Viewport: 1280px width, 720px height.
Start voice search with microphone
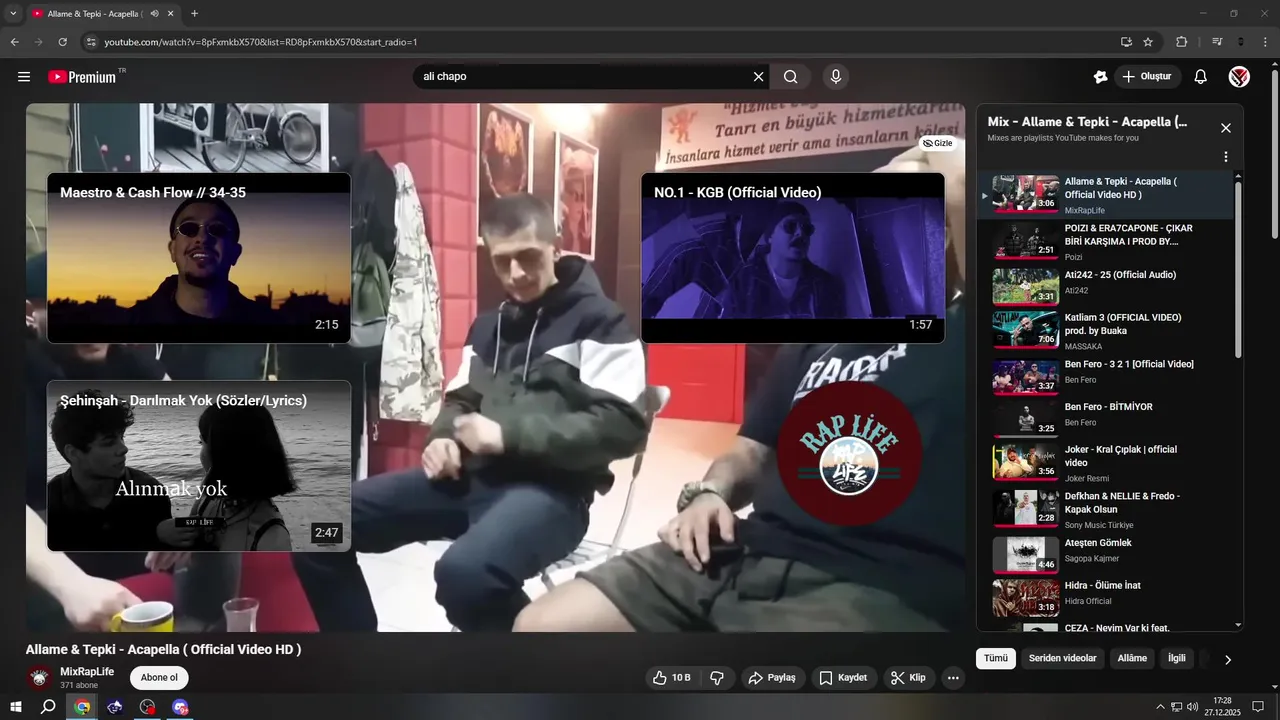coord(836,77)
